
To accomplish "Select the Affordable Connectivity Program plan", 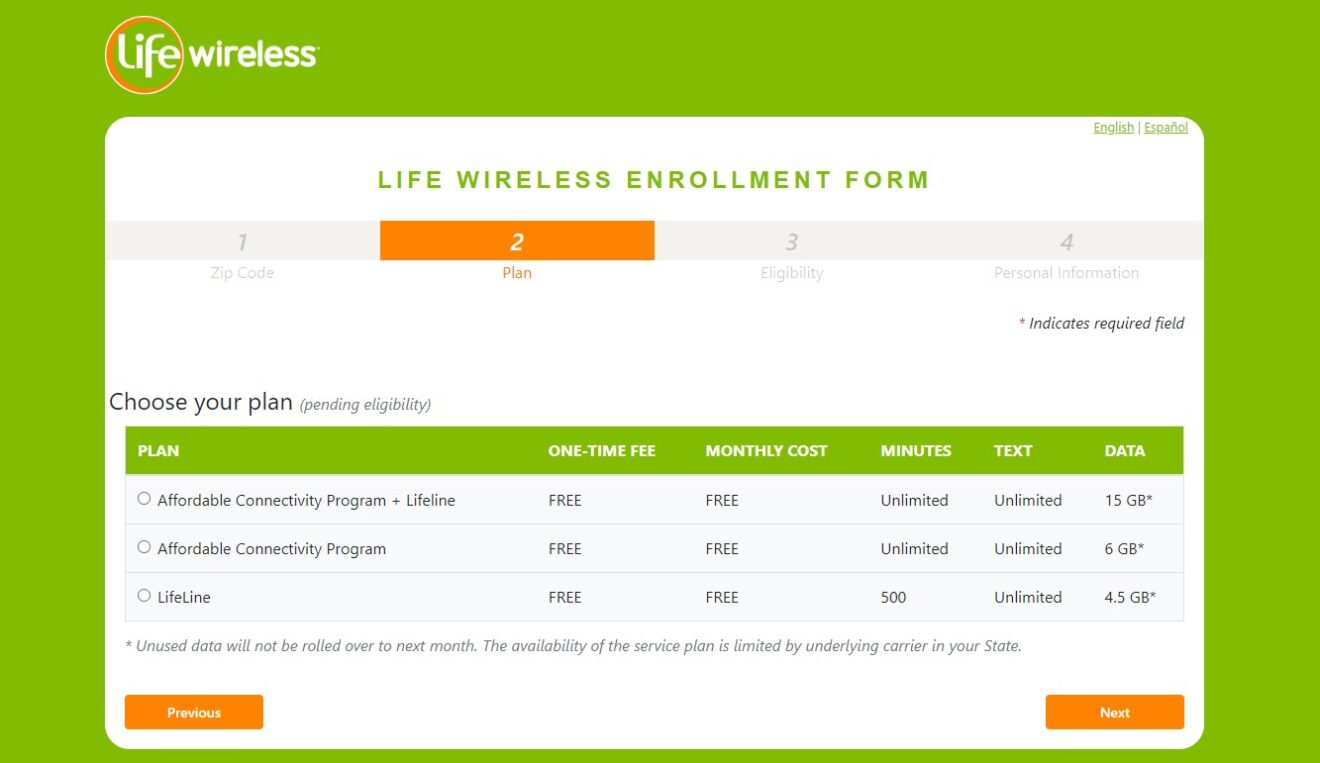I will click(143, 546).
